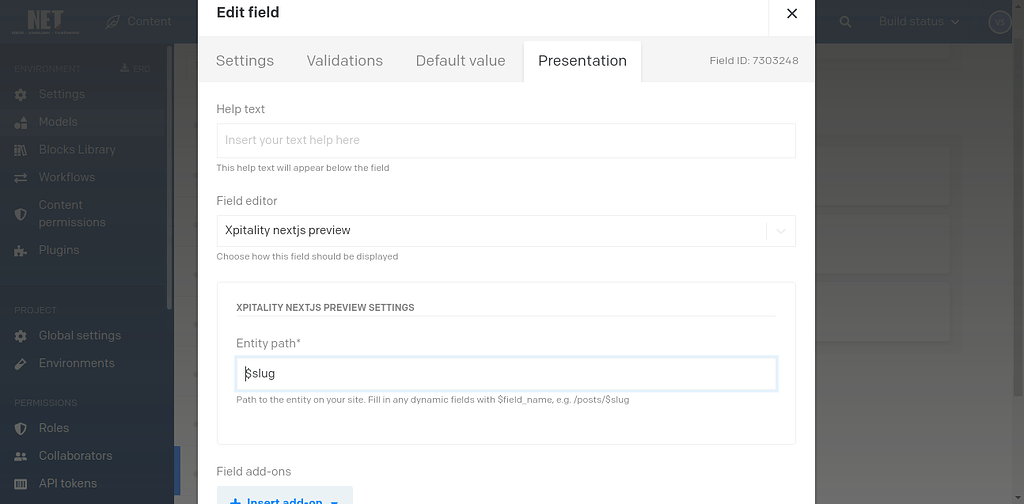Click the Blocks Library icon
1024x504 pixels.
pyautogui.click(x=21, y=150)
